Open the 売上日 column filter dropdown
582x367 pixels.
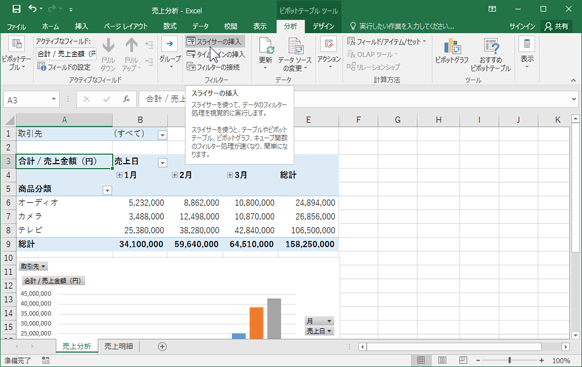(162, 163)
